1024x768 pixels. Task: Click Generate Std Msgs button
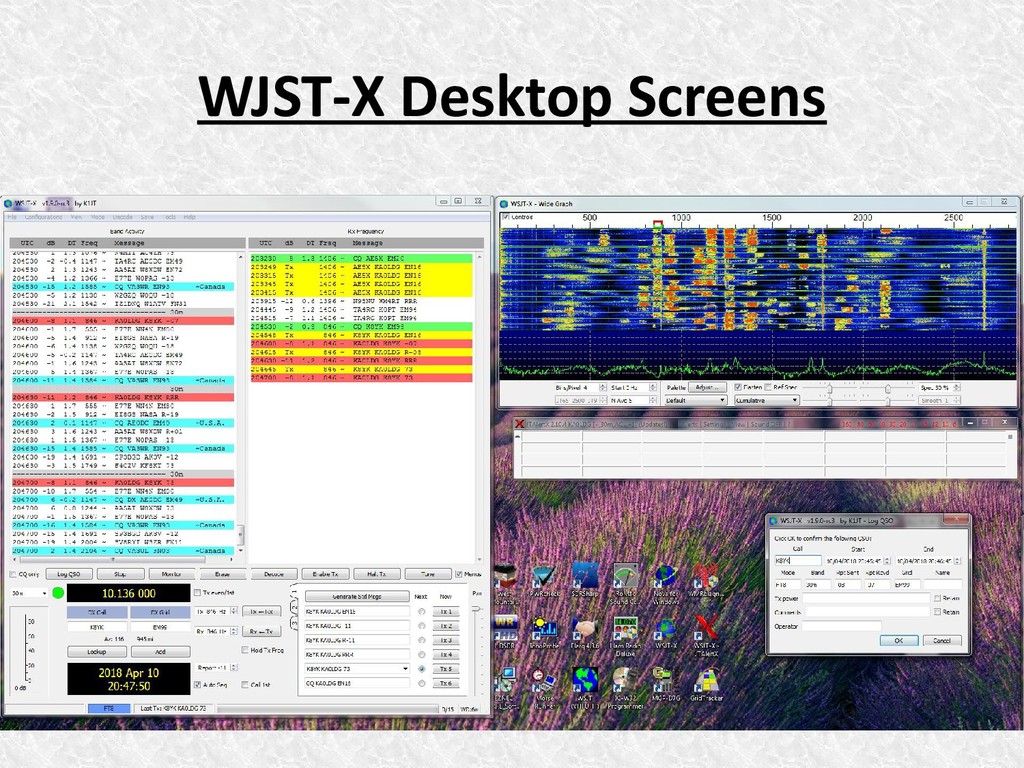point(357,597)
